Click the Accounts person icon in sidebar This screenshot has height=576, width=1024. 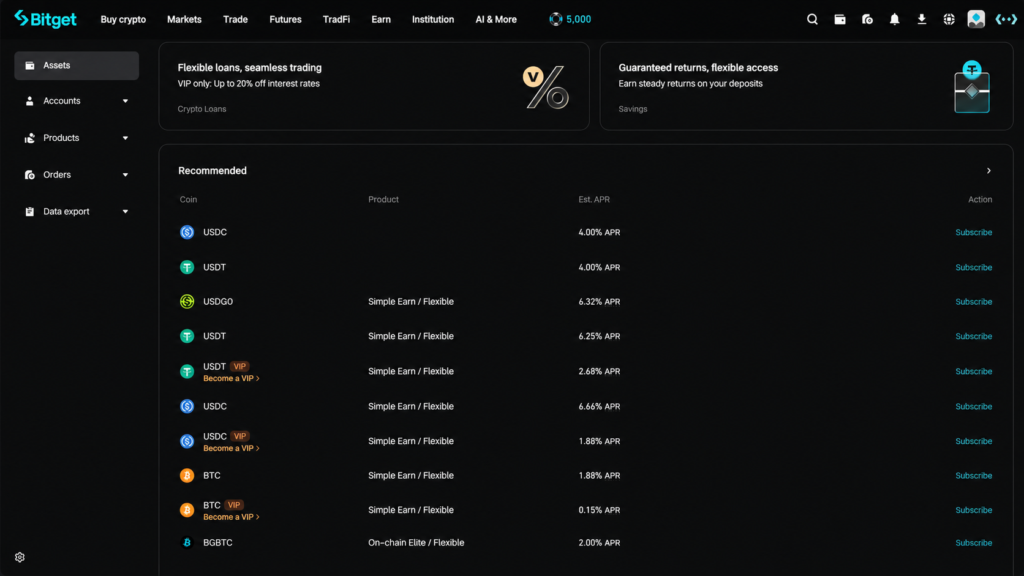29,101
